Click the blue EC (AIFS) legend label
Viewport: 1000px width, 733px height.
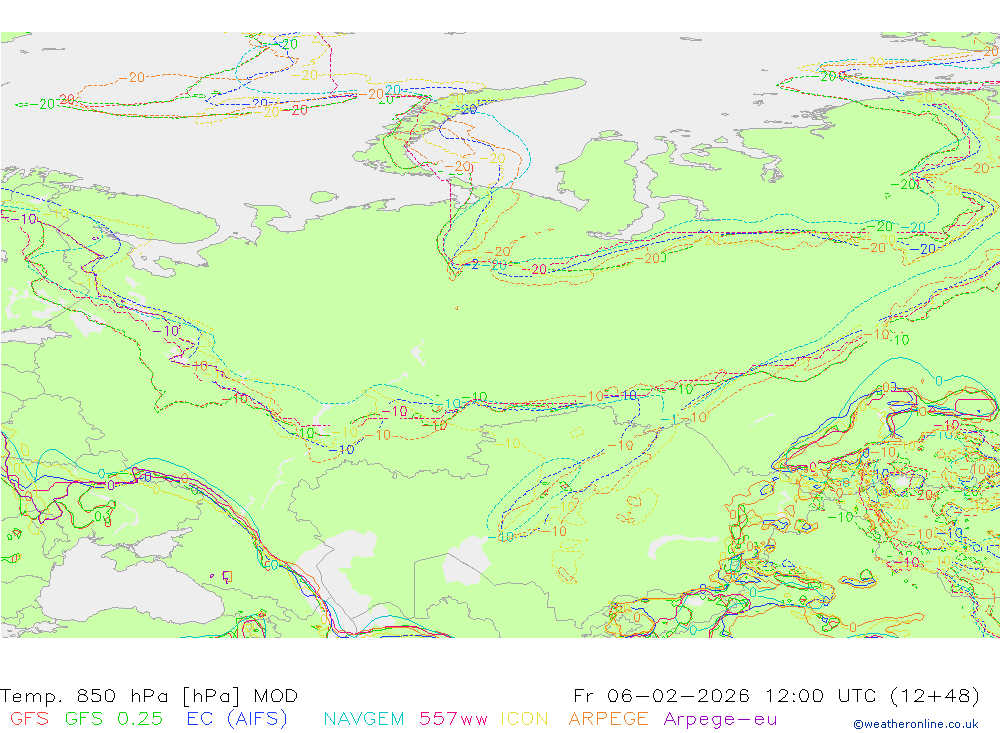(237, 719)
